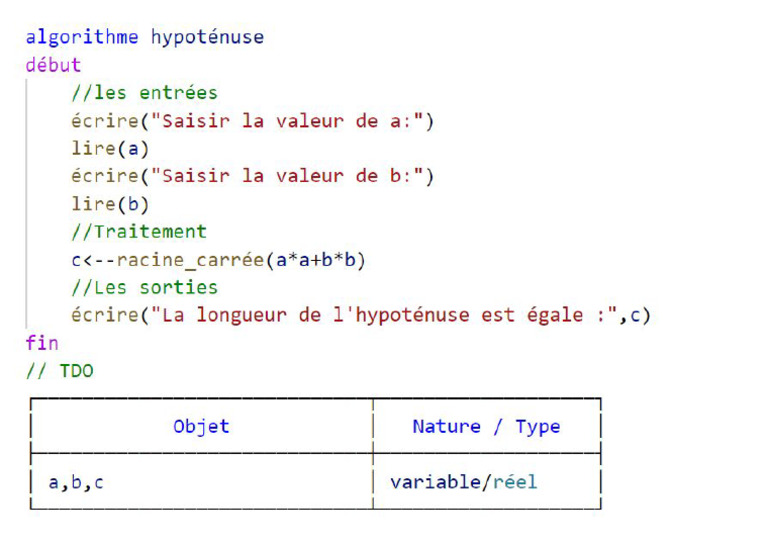768x543 pixels.
Task: Select the '//les entrées' comment line
Action: tap(144, 93)
